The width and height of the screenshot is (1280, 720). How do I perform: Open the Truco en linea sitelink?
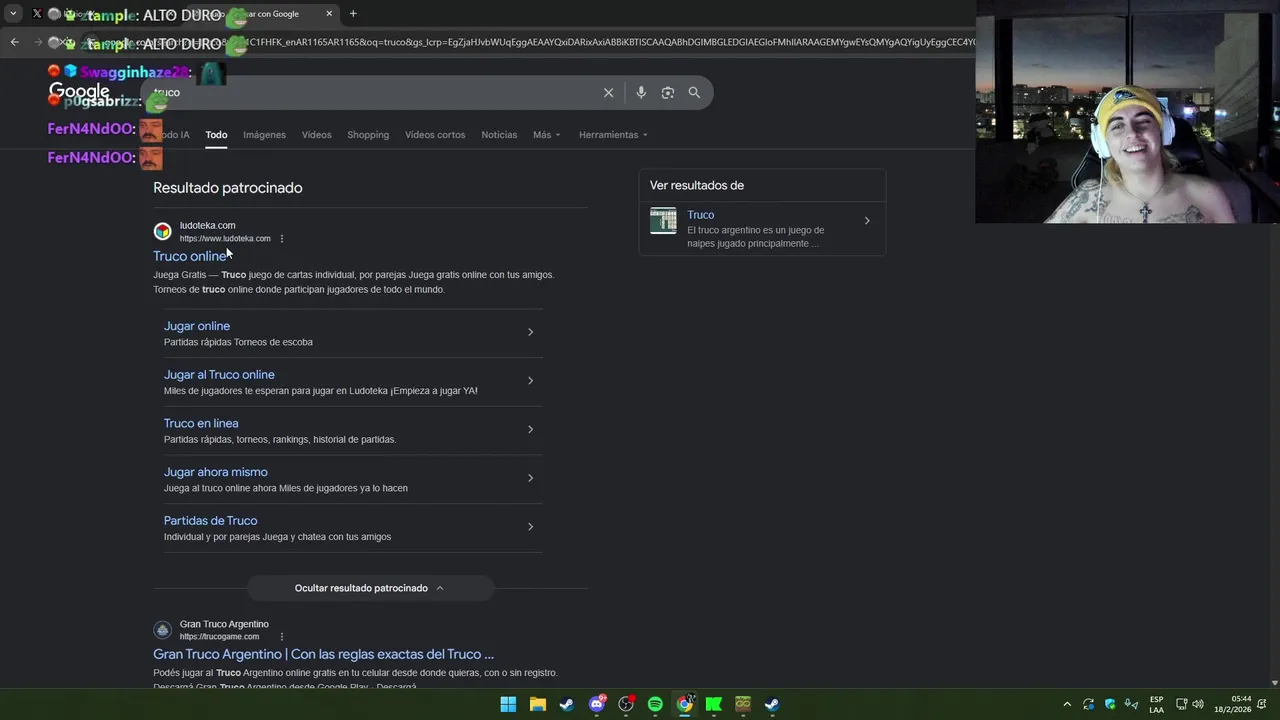click(201, 423)
